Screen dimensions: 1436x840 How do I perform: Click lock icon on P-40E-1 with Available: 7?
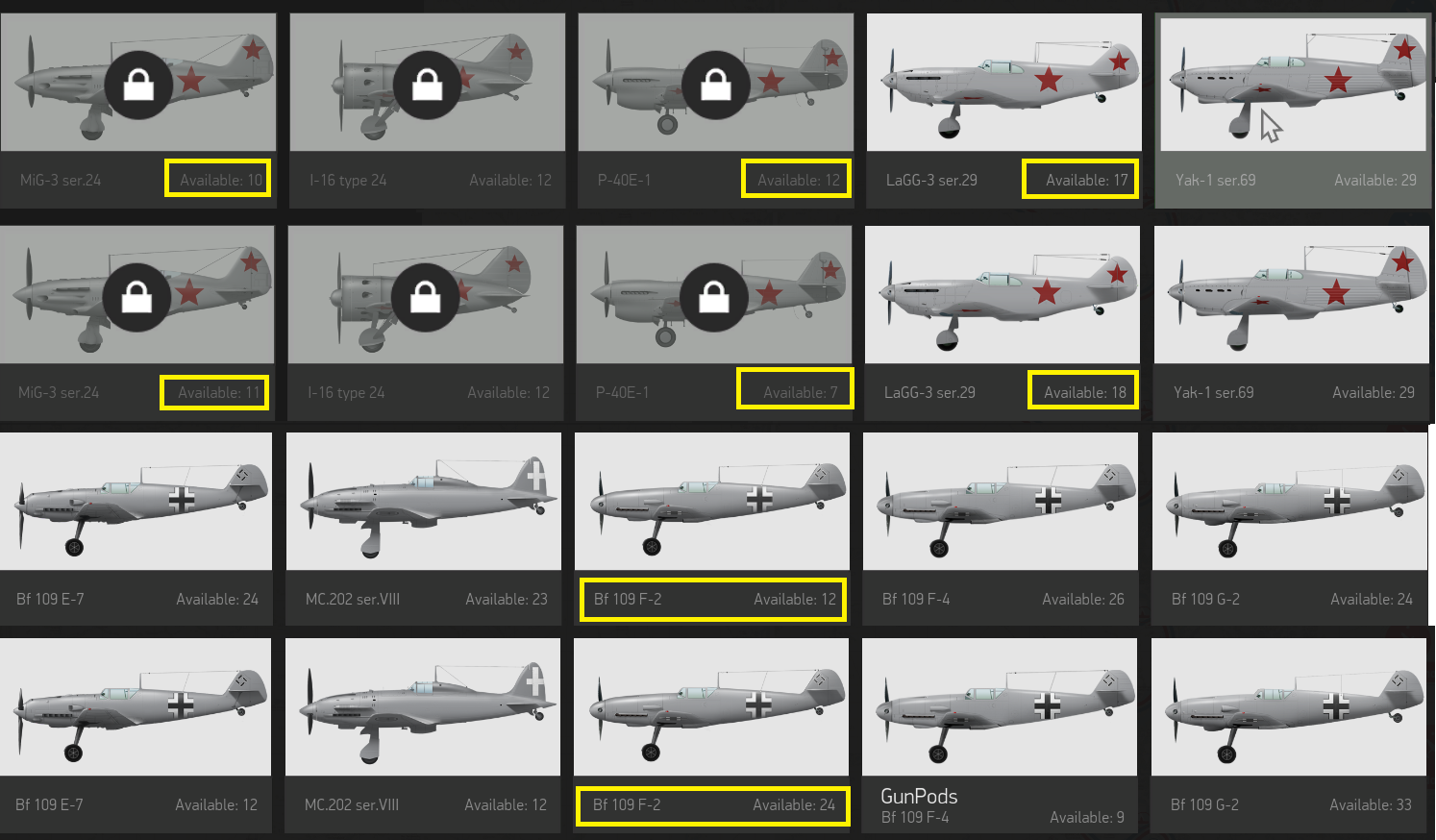pos(714,298)
